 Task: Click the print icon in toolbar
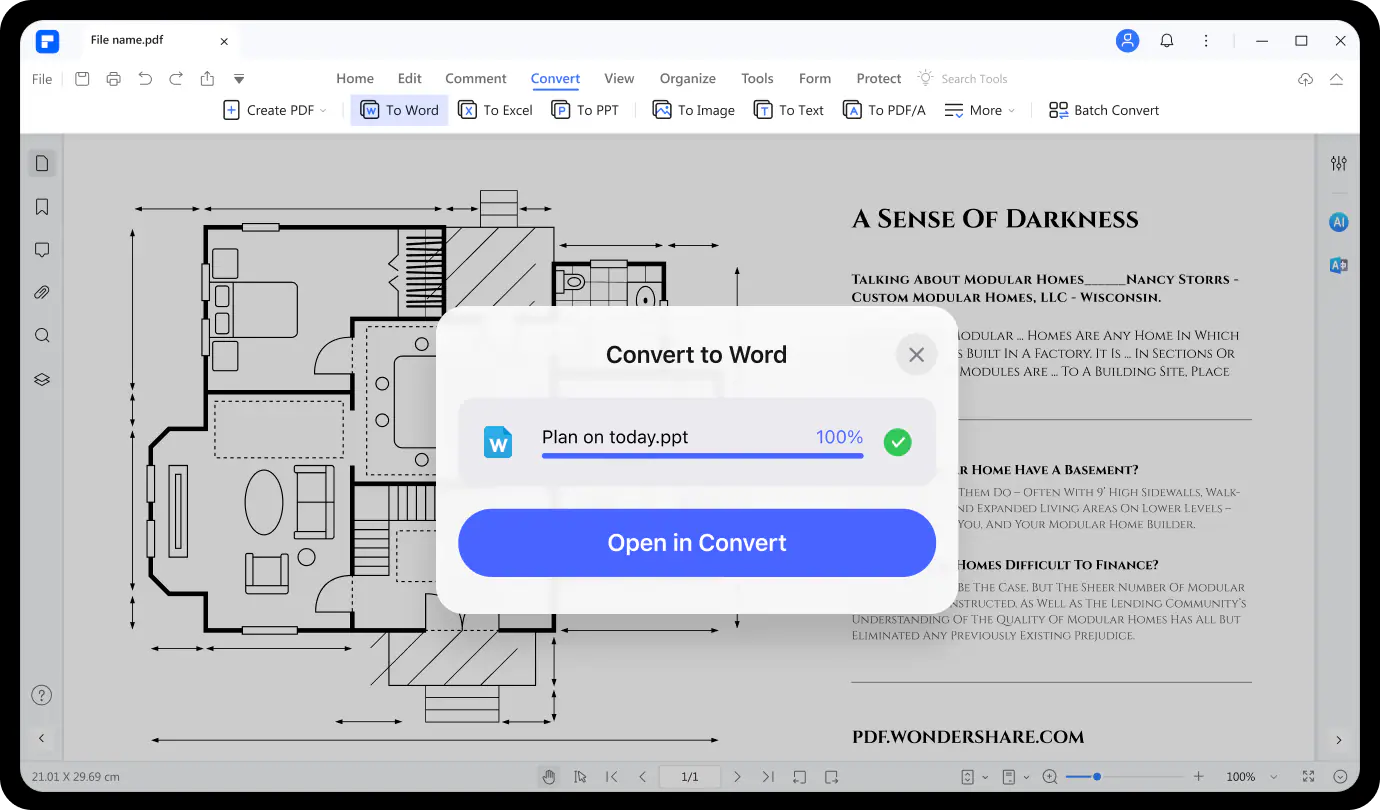point(114,79)
